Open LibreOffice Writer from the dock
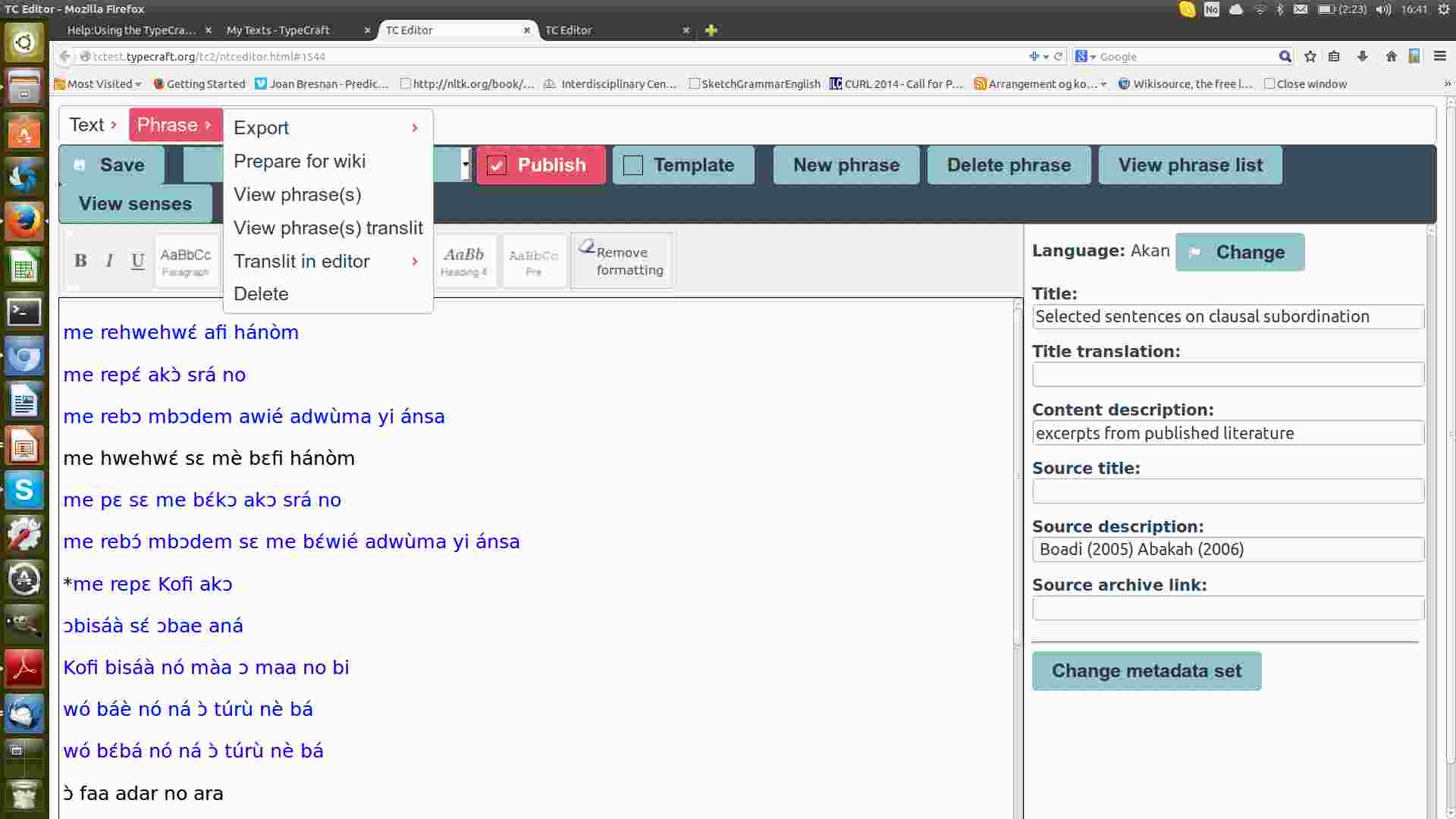This screenshot has height=819, width=1456. [24, 401]
